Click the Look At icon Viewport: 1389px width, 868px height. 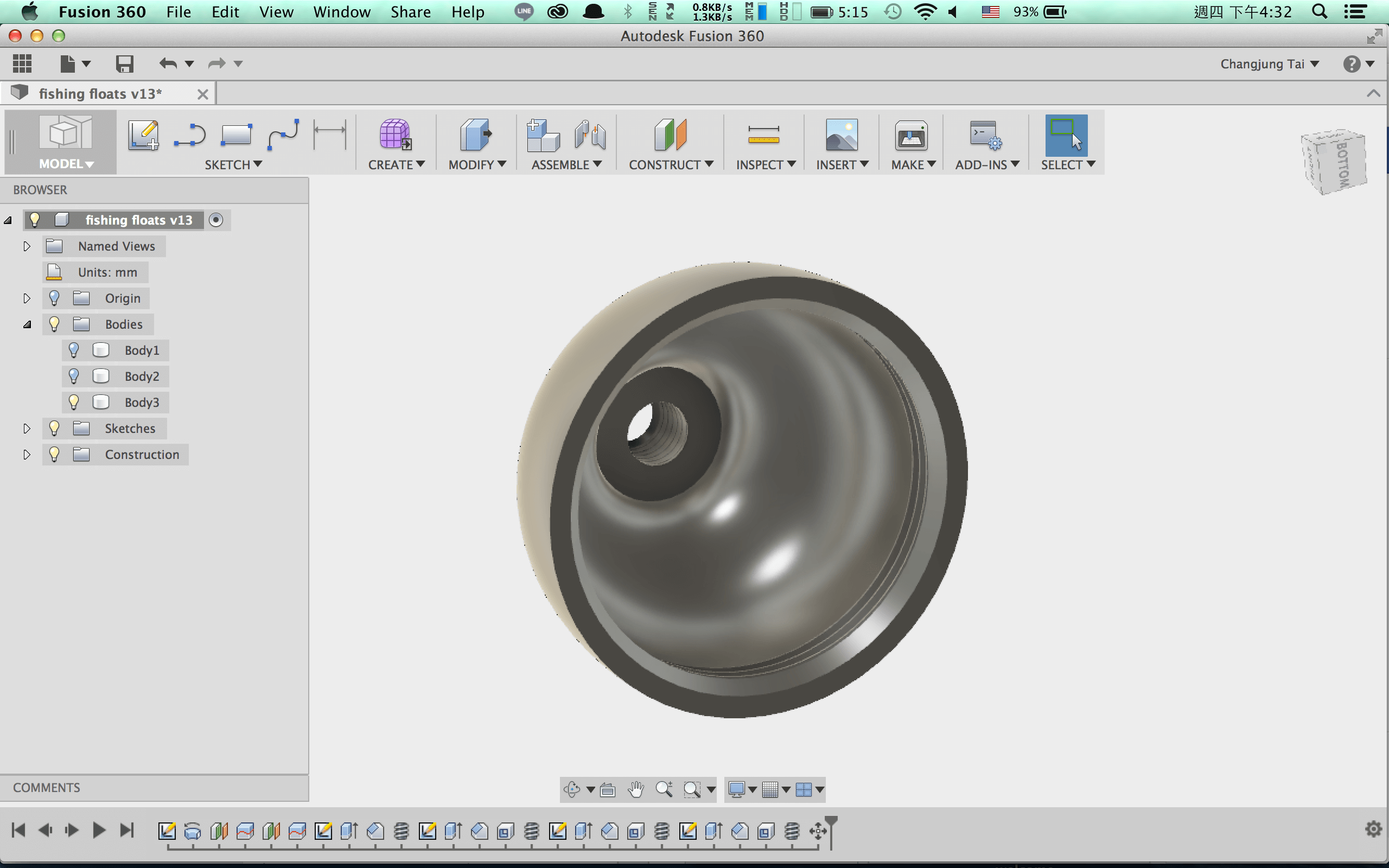coord(607,790)
